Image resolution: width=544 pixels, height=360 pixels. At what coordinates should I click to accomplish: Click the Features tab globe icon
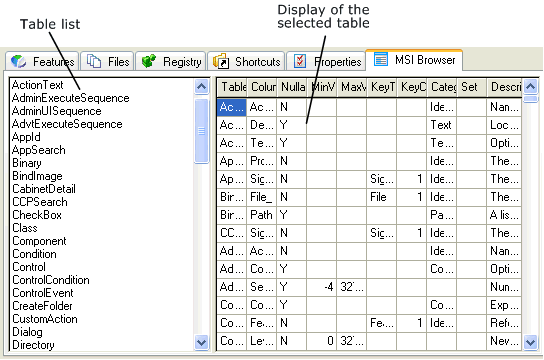coord(18,61)
